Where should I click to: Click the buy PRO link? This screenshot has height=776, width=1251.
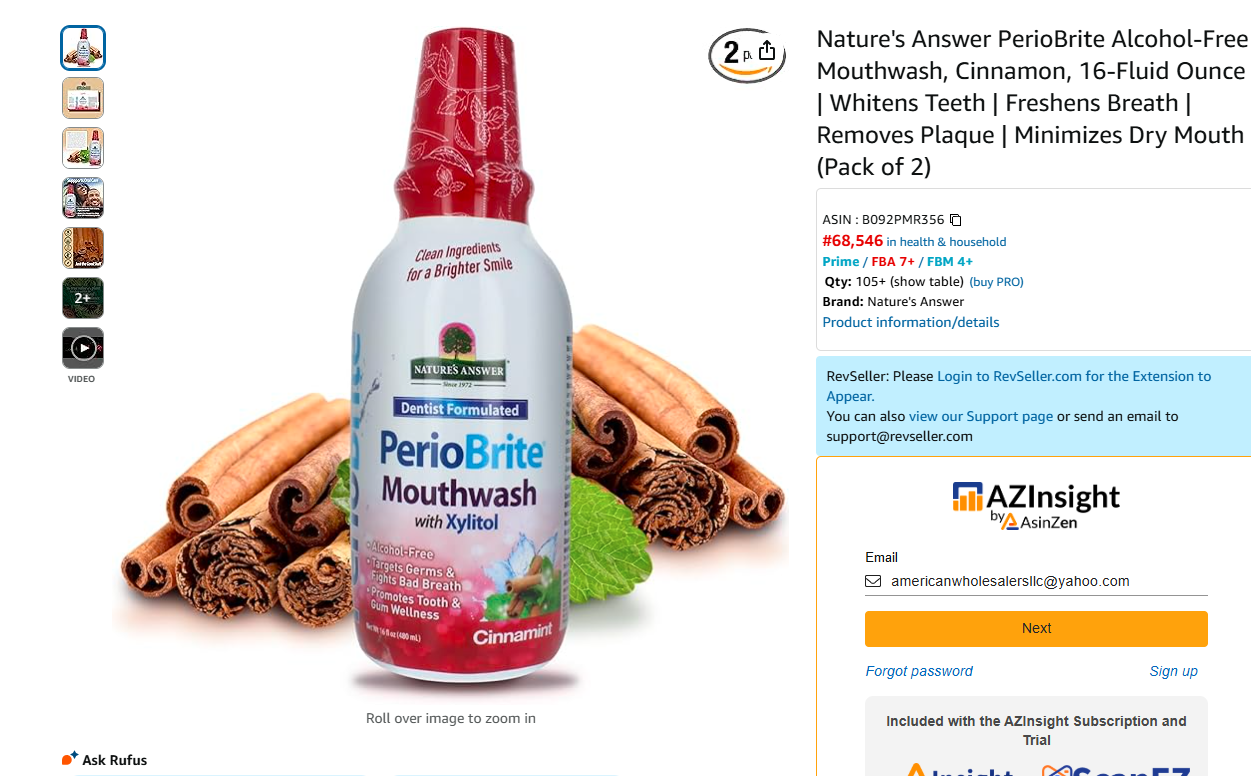point(996,282)
